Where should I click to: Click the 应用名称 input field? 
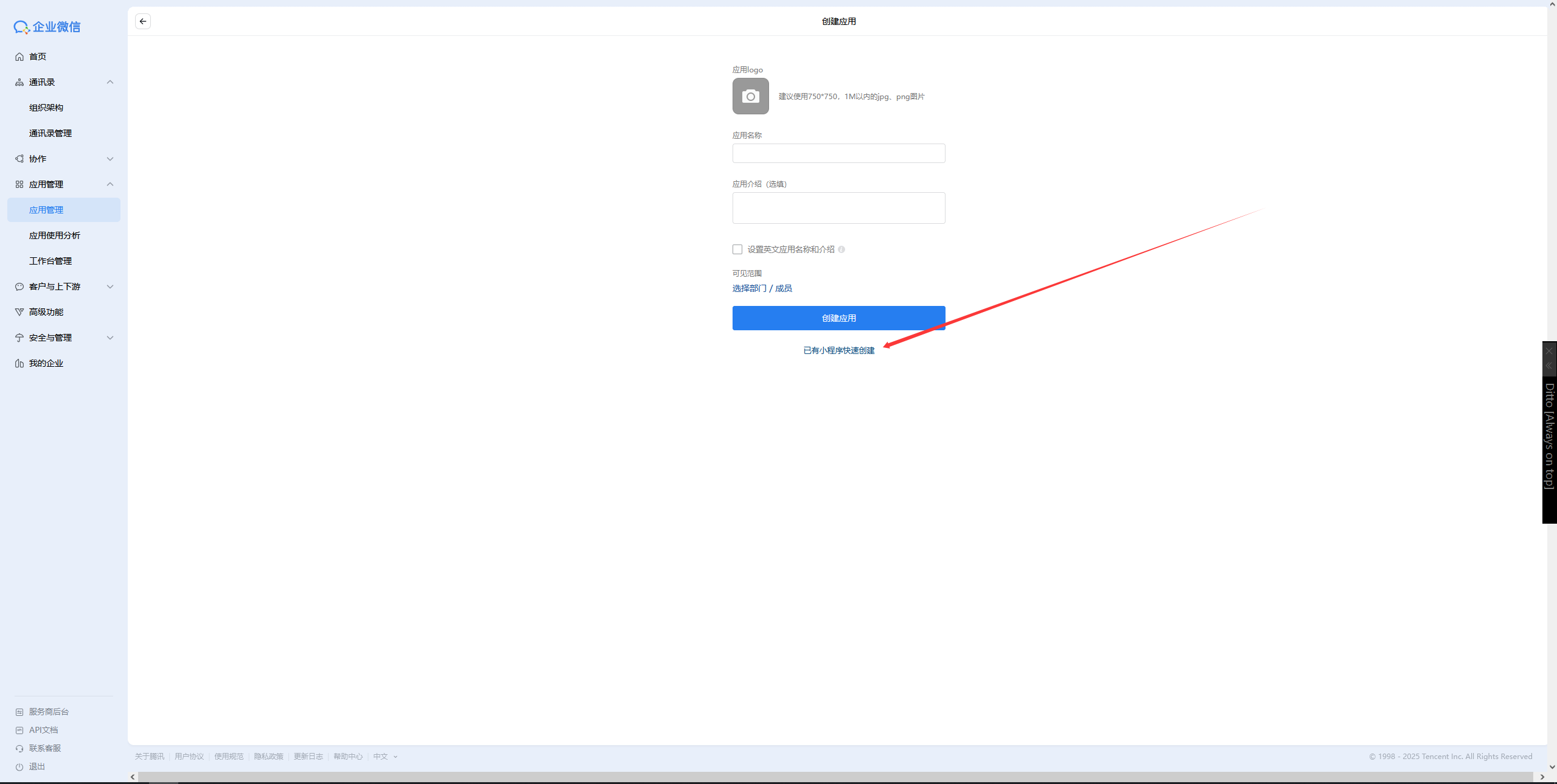838,153
